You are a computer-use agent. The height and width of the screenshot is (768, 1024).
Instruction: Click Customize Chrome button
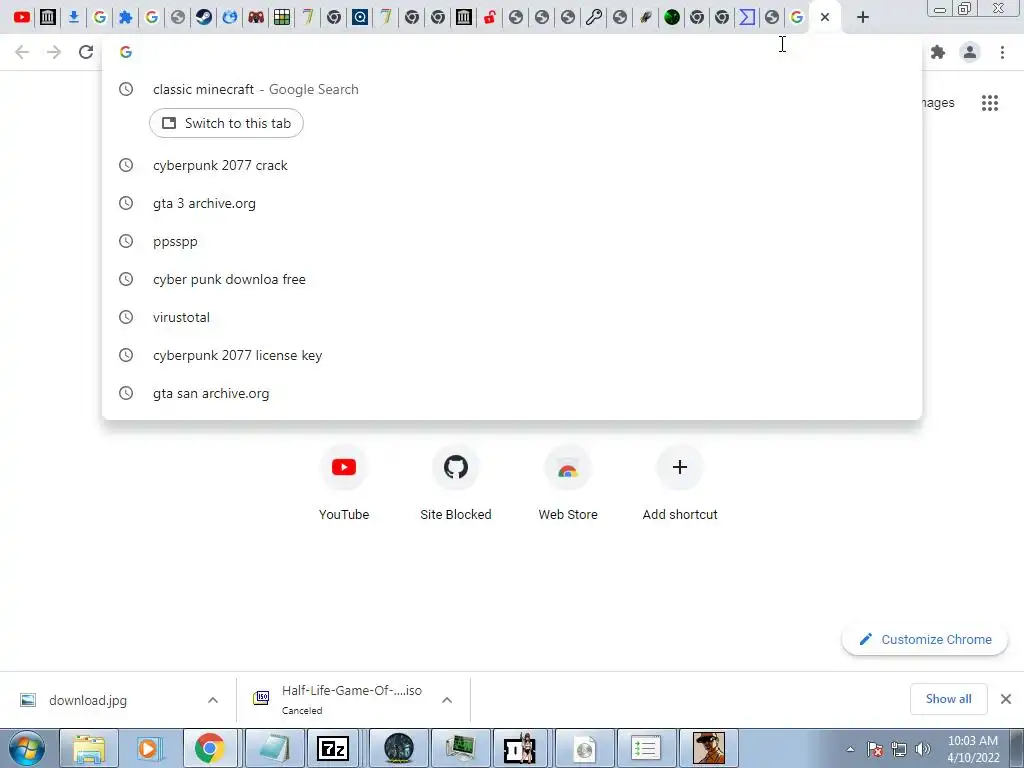(925, 639)
